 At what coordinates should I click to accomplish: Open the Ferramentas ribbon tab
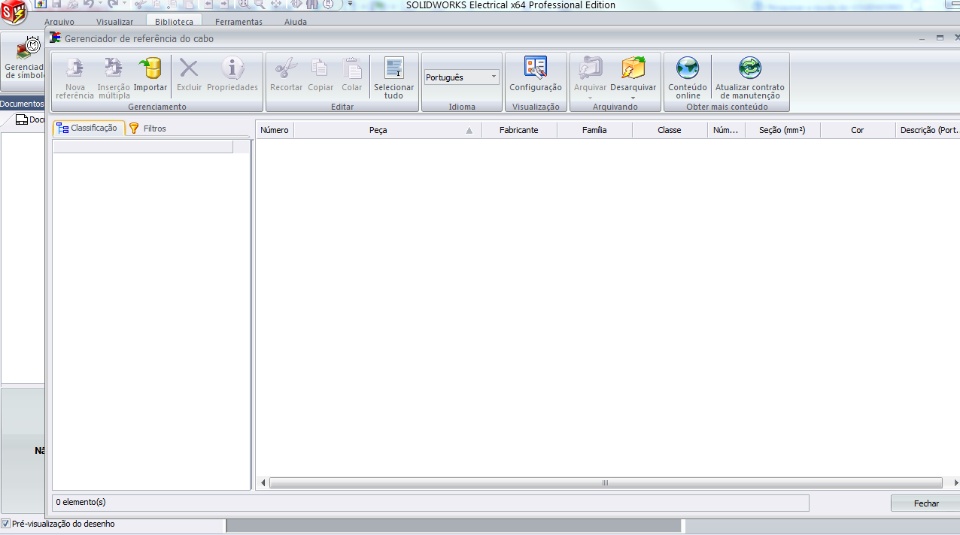tap(239, 22)
